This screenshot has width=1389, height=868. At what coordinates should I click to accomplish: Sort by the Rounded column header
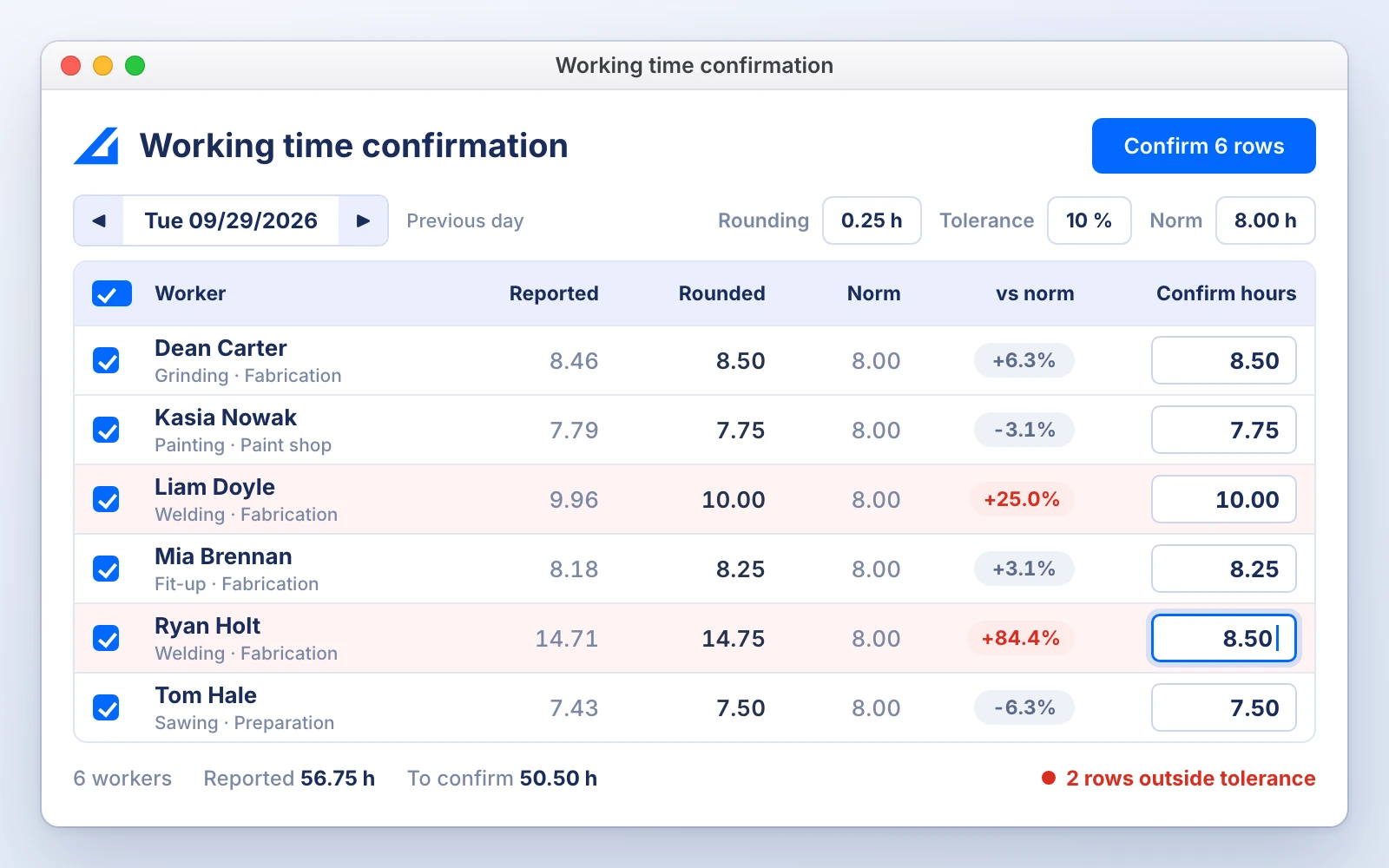click(721, 293)
